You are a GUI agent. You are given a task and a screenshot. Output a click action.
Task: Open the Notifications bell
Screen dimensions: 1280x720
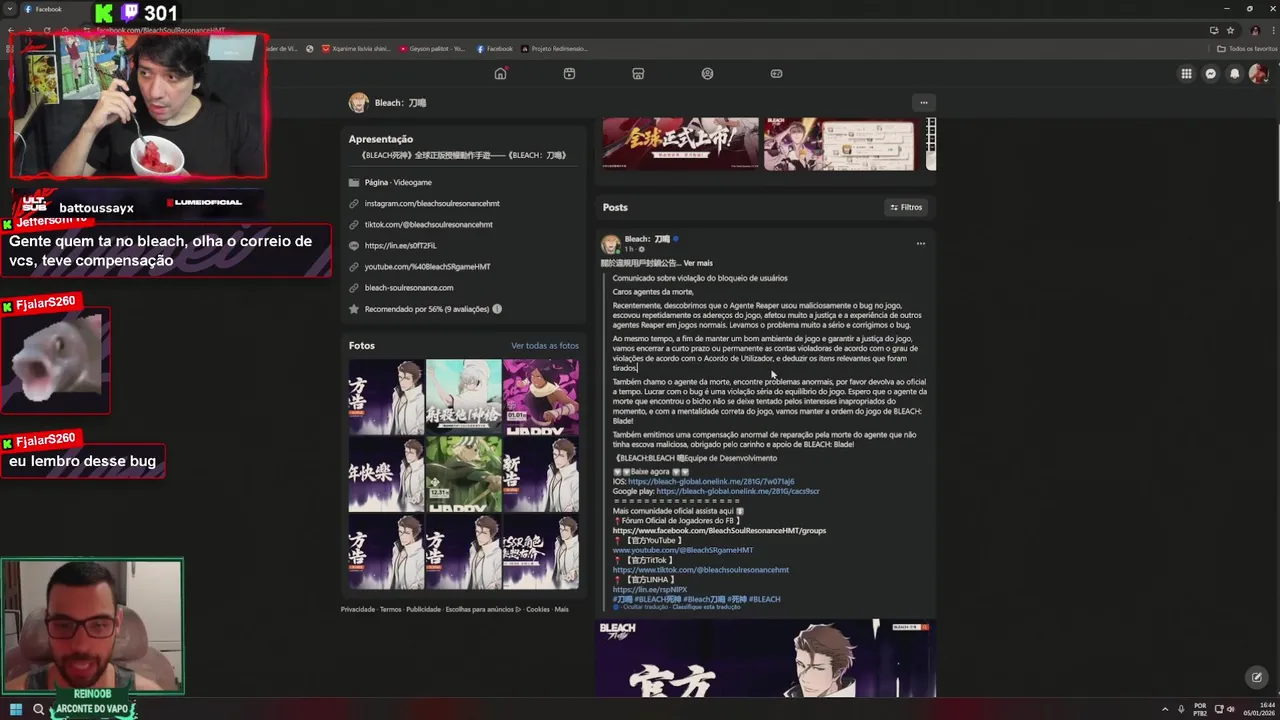tap(1234, 73)
